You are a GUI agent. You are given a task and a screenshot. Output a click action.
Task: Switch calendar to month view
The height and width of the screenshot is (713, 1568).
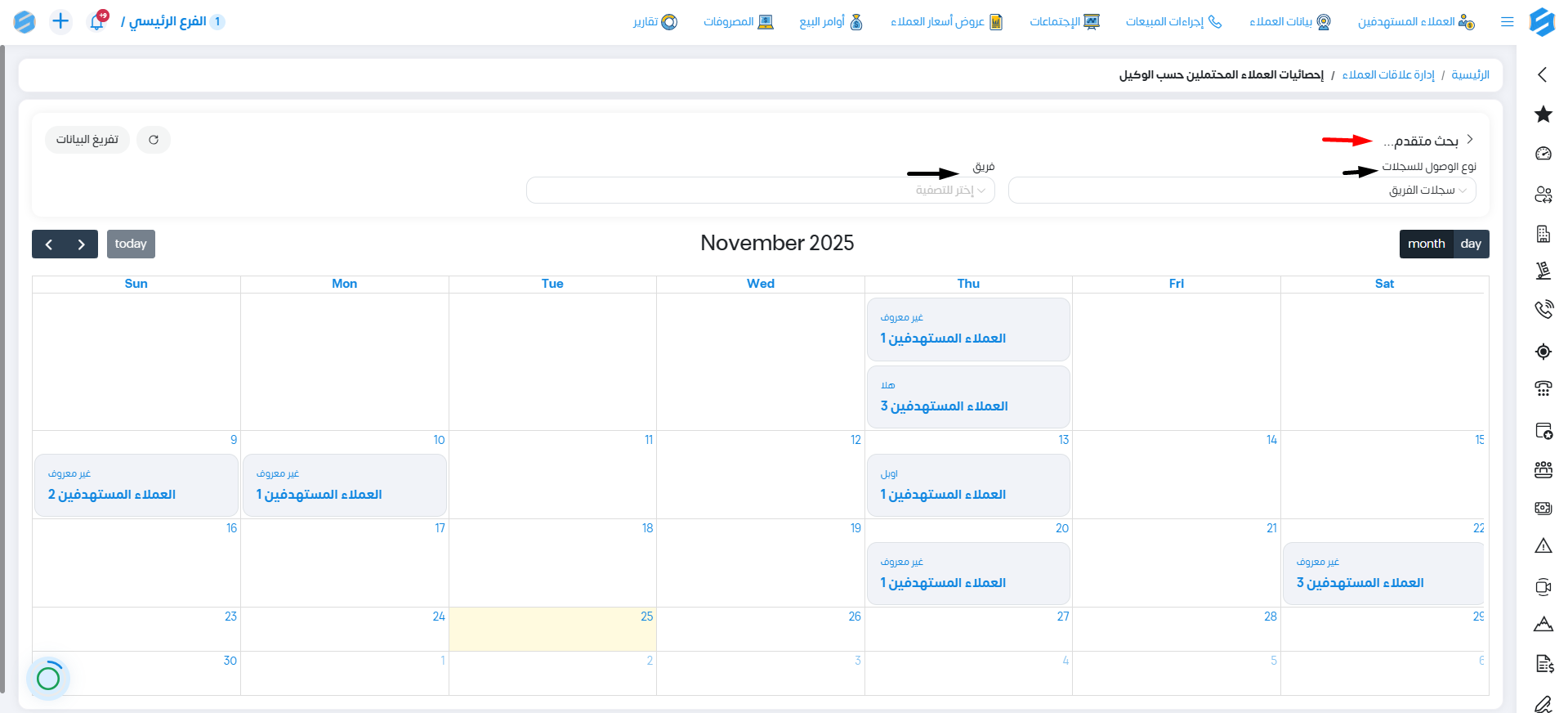point(1426,244)
